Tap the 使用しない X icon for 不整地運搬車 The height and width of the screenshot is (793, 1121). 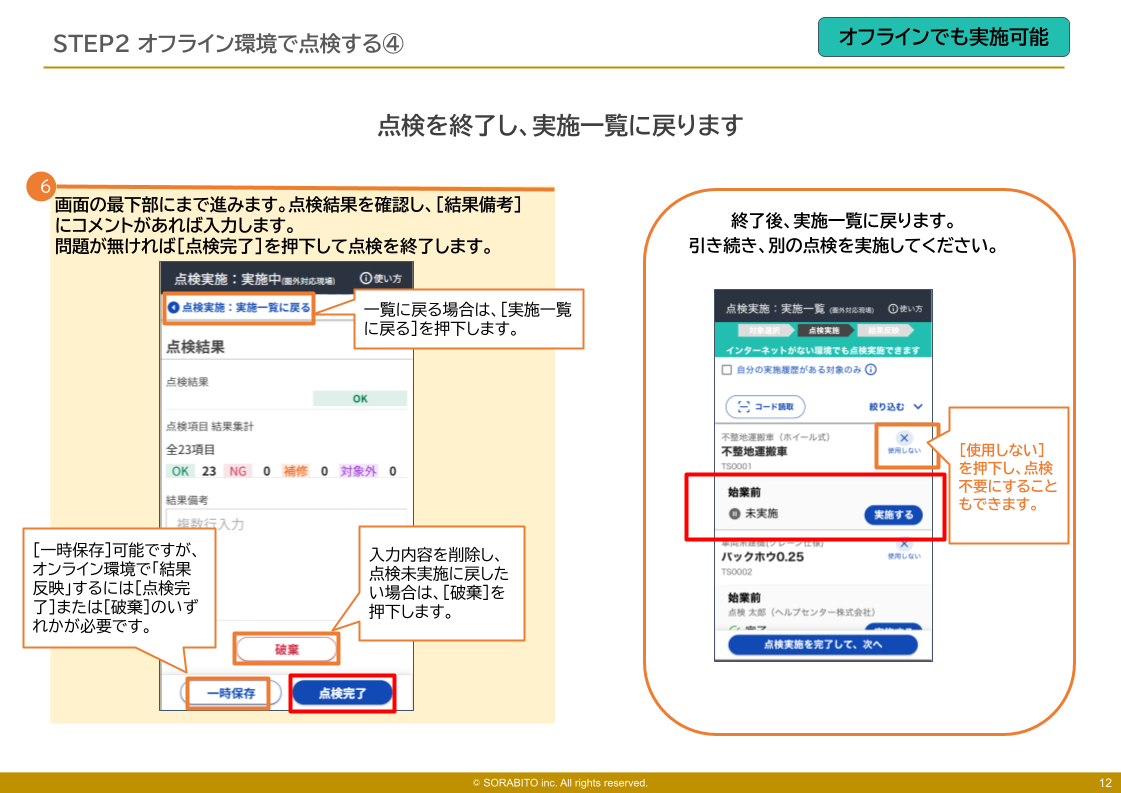(904, 438)
